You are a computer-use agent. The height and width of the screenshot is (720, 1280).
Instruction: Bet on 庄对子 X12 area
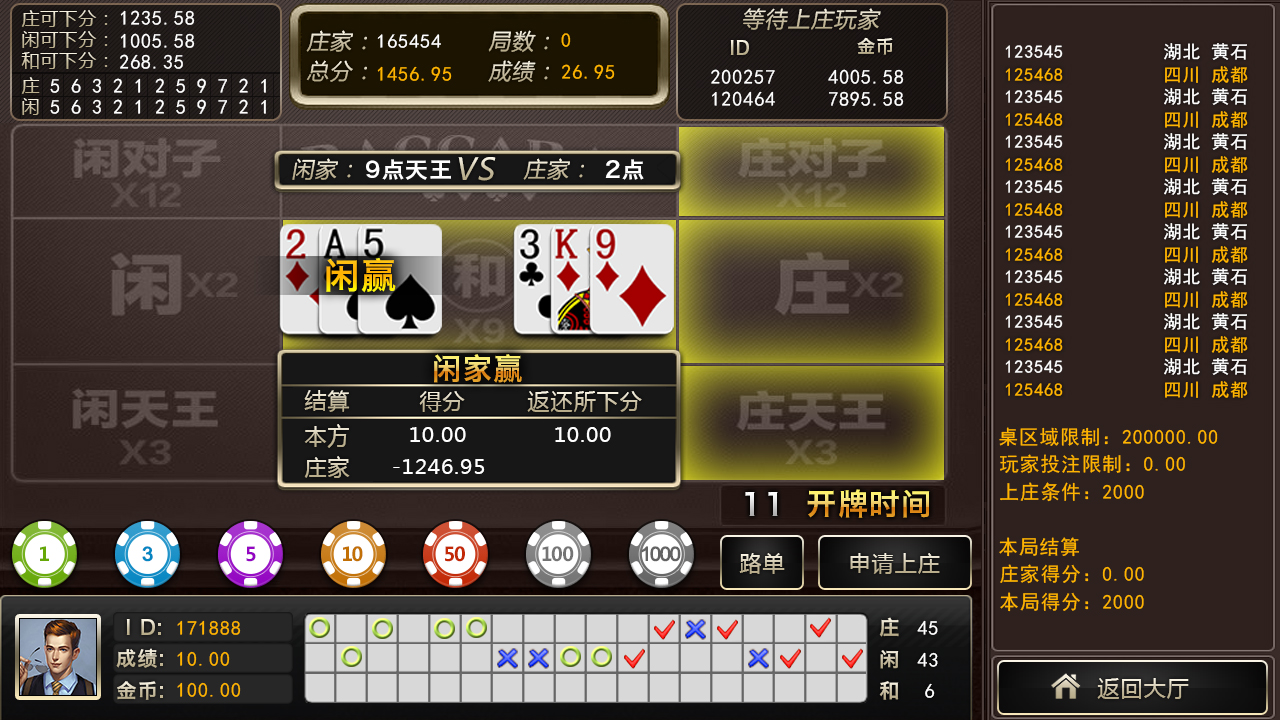click(x=811, y=172)
